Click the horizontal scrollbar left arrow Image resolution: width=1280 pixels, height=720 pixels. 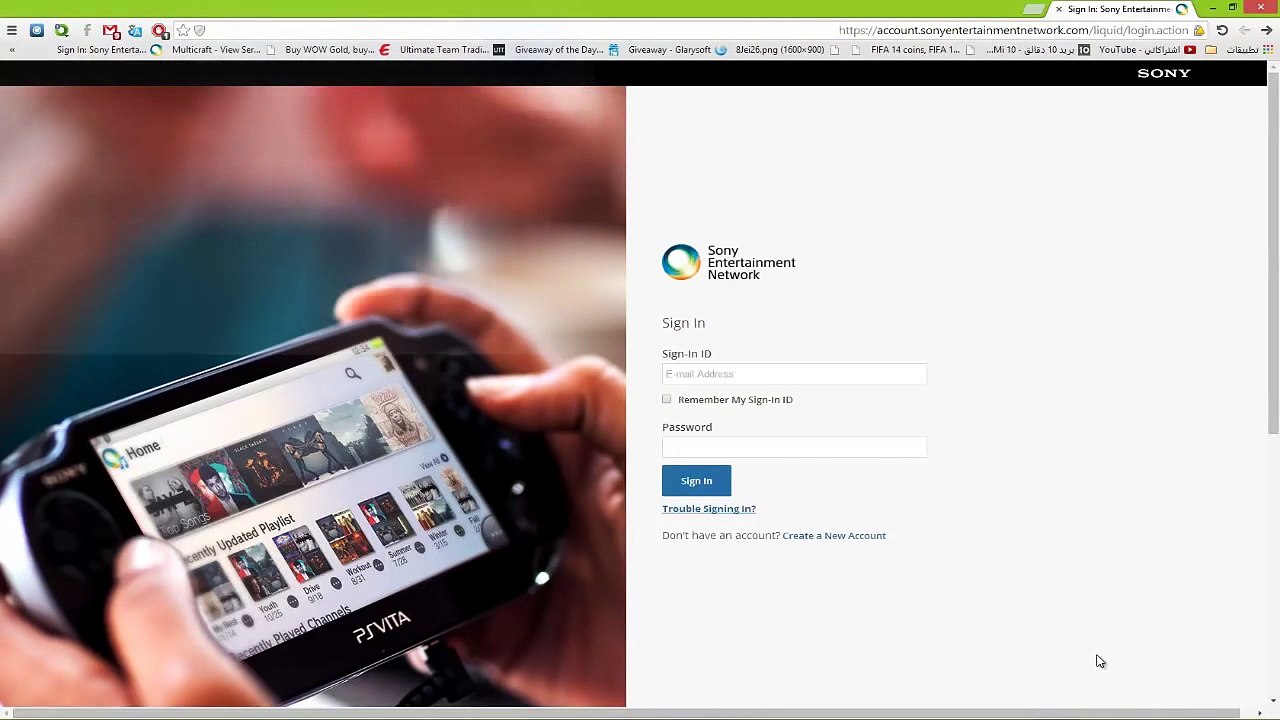7,713
